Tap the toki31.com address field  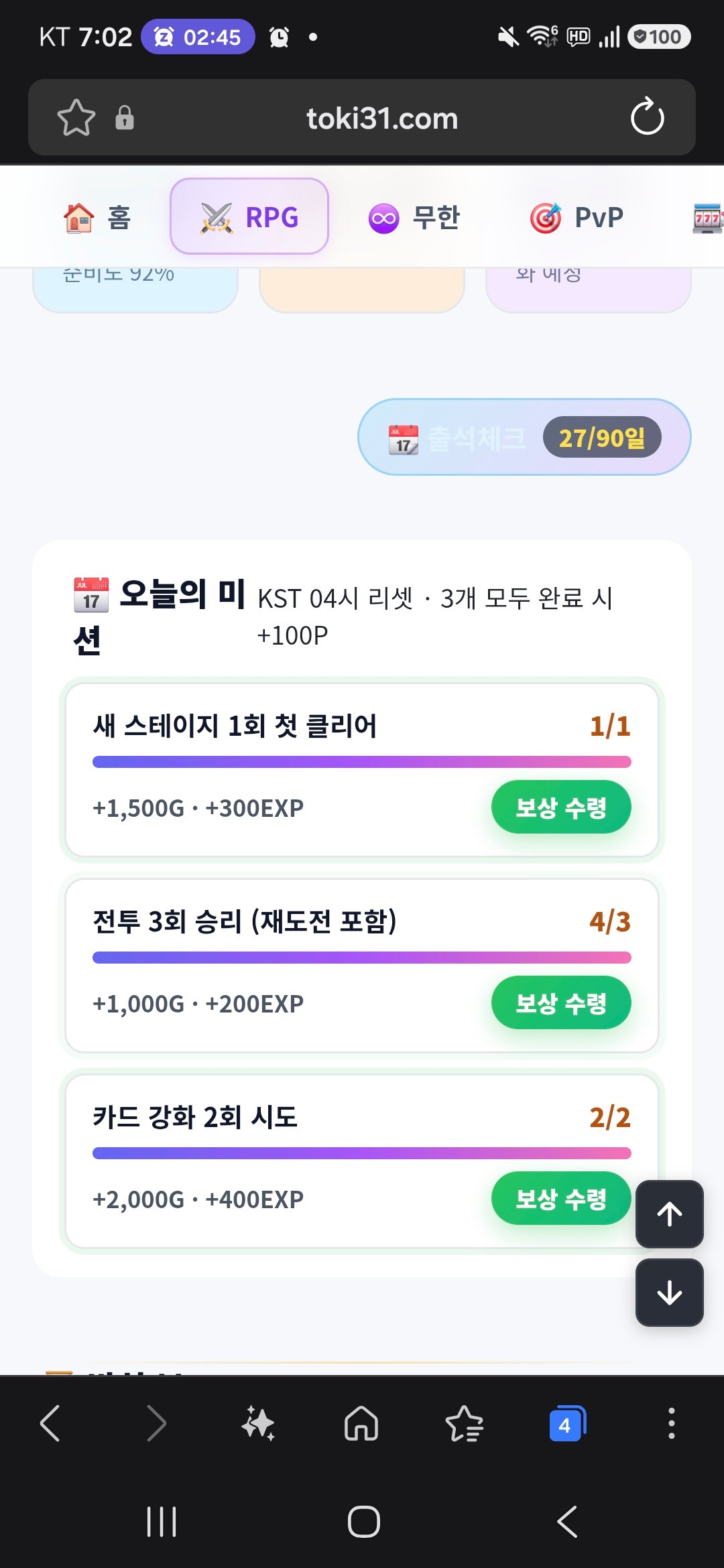pyautogui.click(x=382, y=119)
